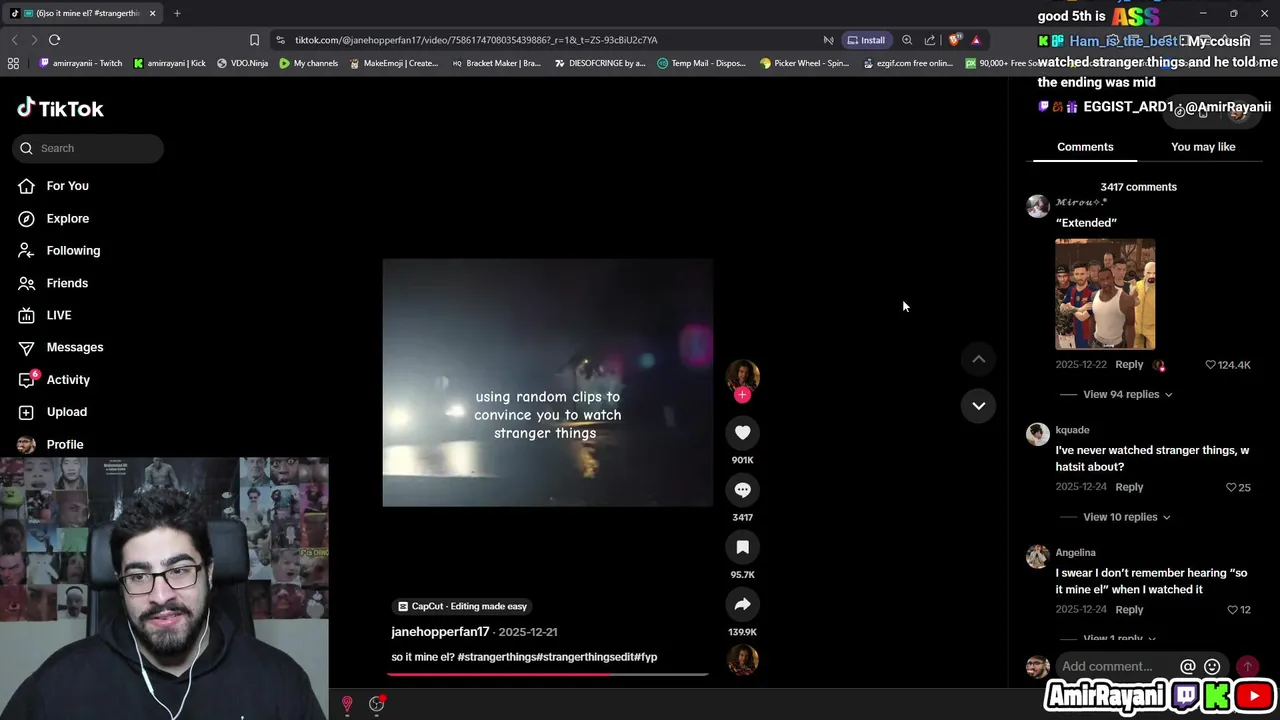Reply to Mirou's comment
The image size is (1280, 720).
point(1129,365)
